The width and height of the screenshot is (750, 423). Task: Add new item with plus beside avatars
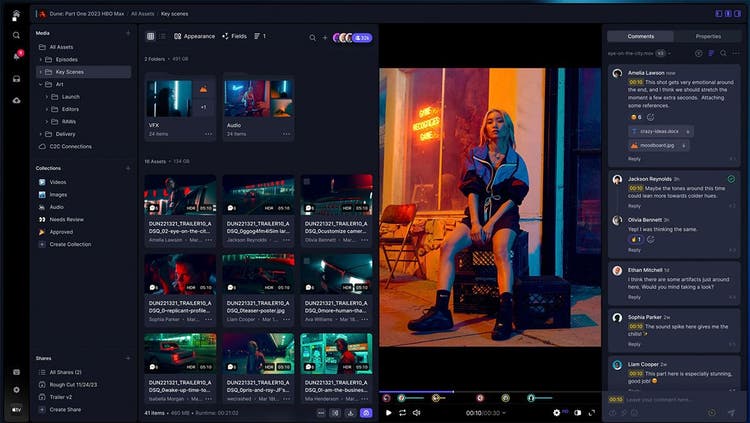click(325, 38)
